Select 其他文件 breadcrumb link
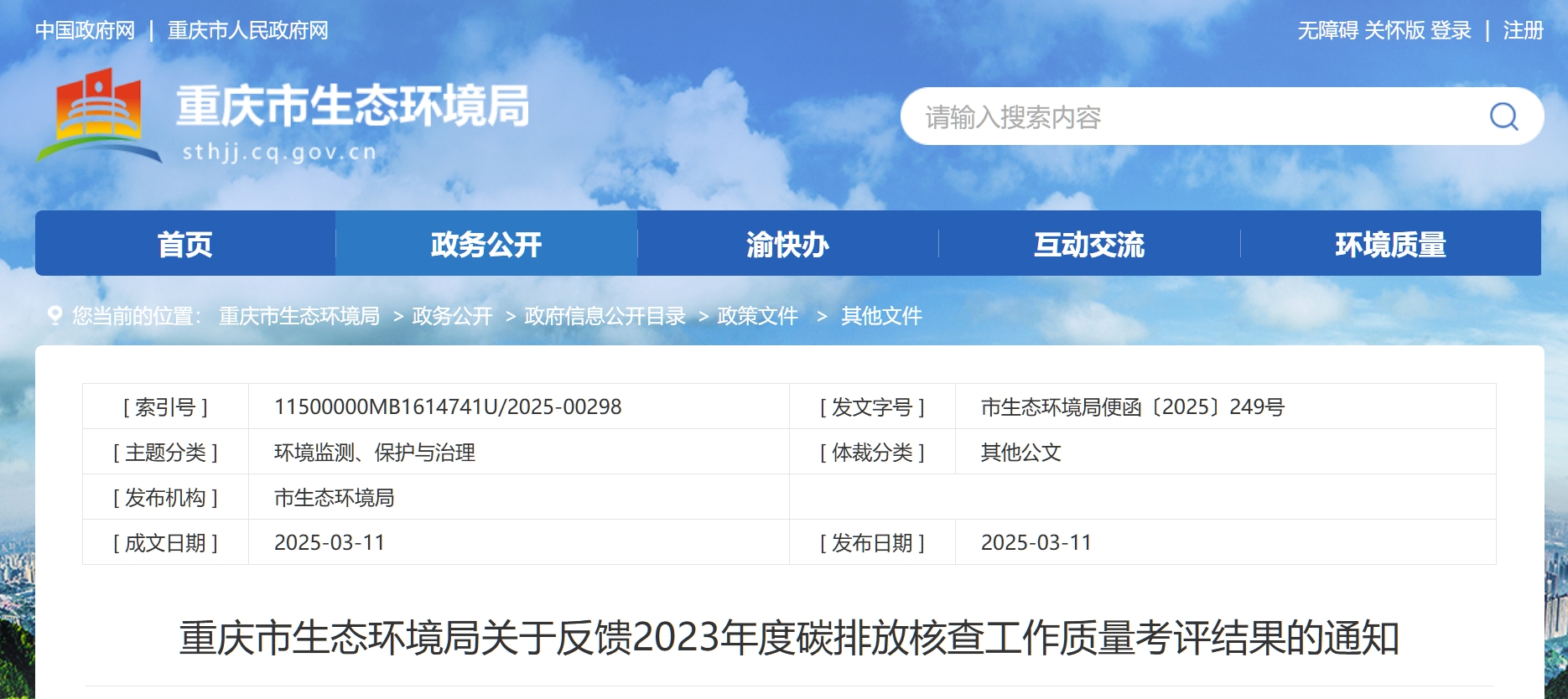The height and width of the screenshot is (699, 1568). point(881,316)
